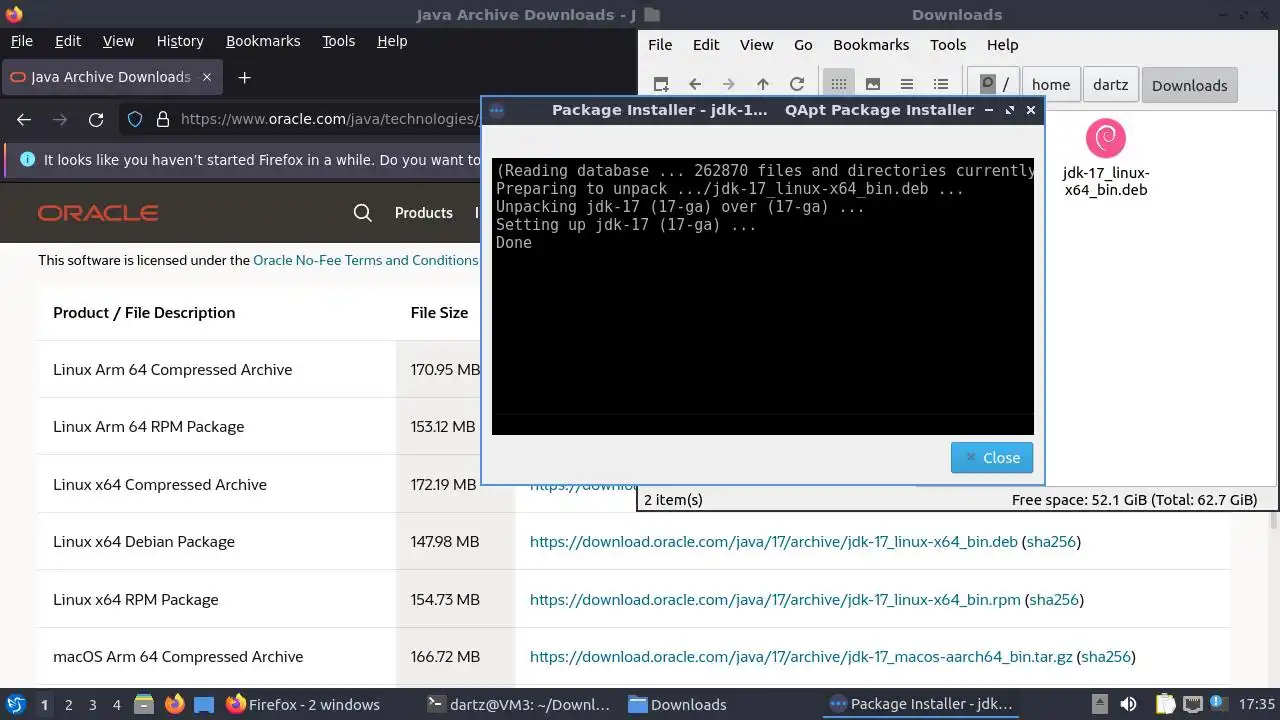The image size is (1280, 720).
Task: Go back in the Downloads file manager
Action: (695, 85)
